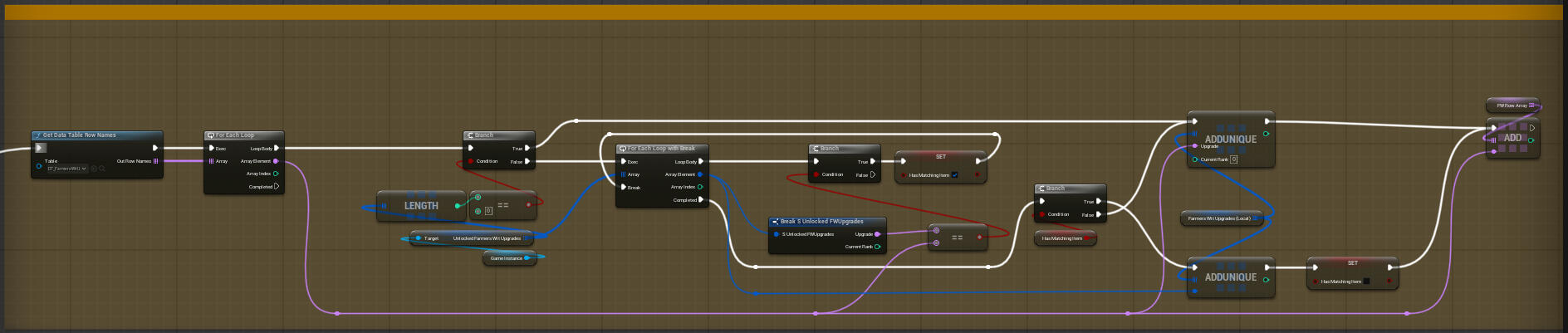Uncheck Has Matching Item checkbox in upper SET node
The height and width of the screenshot is (333, 1568).
point(954,175)
